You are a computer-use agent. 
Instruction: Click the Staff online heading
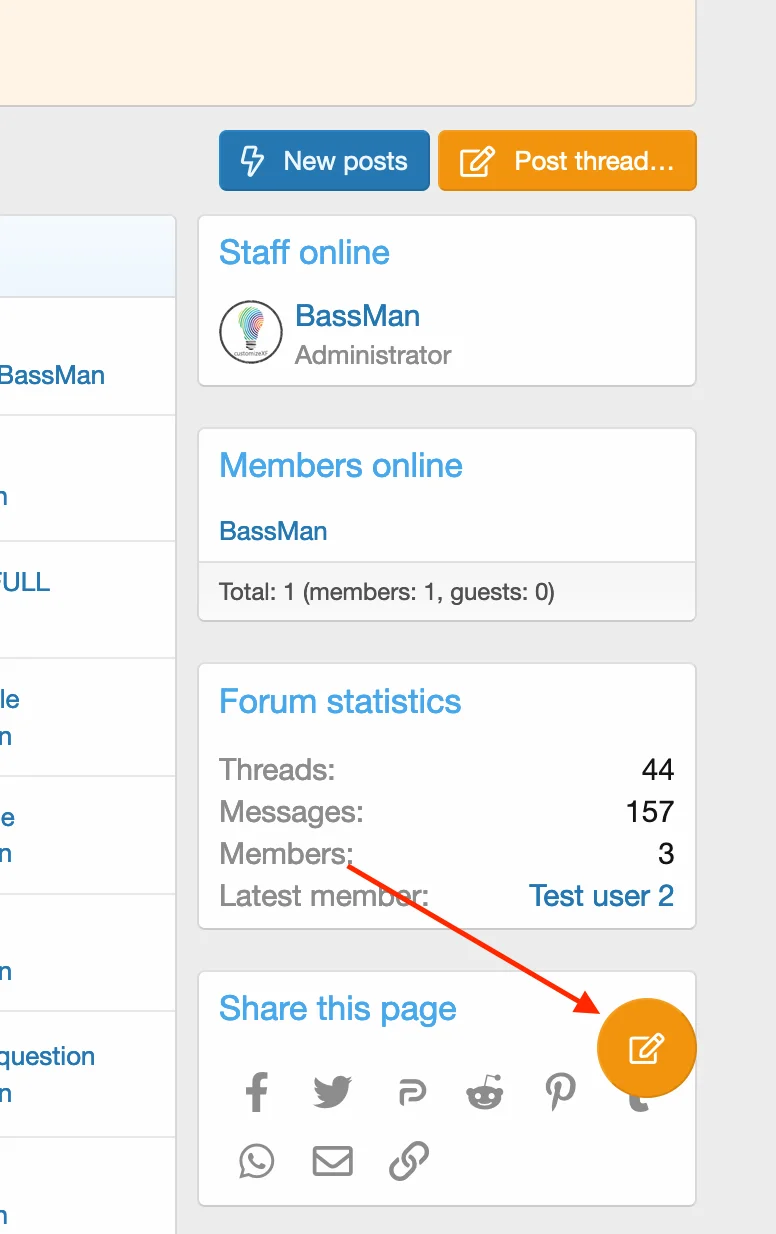(304, 252)
